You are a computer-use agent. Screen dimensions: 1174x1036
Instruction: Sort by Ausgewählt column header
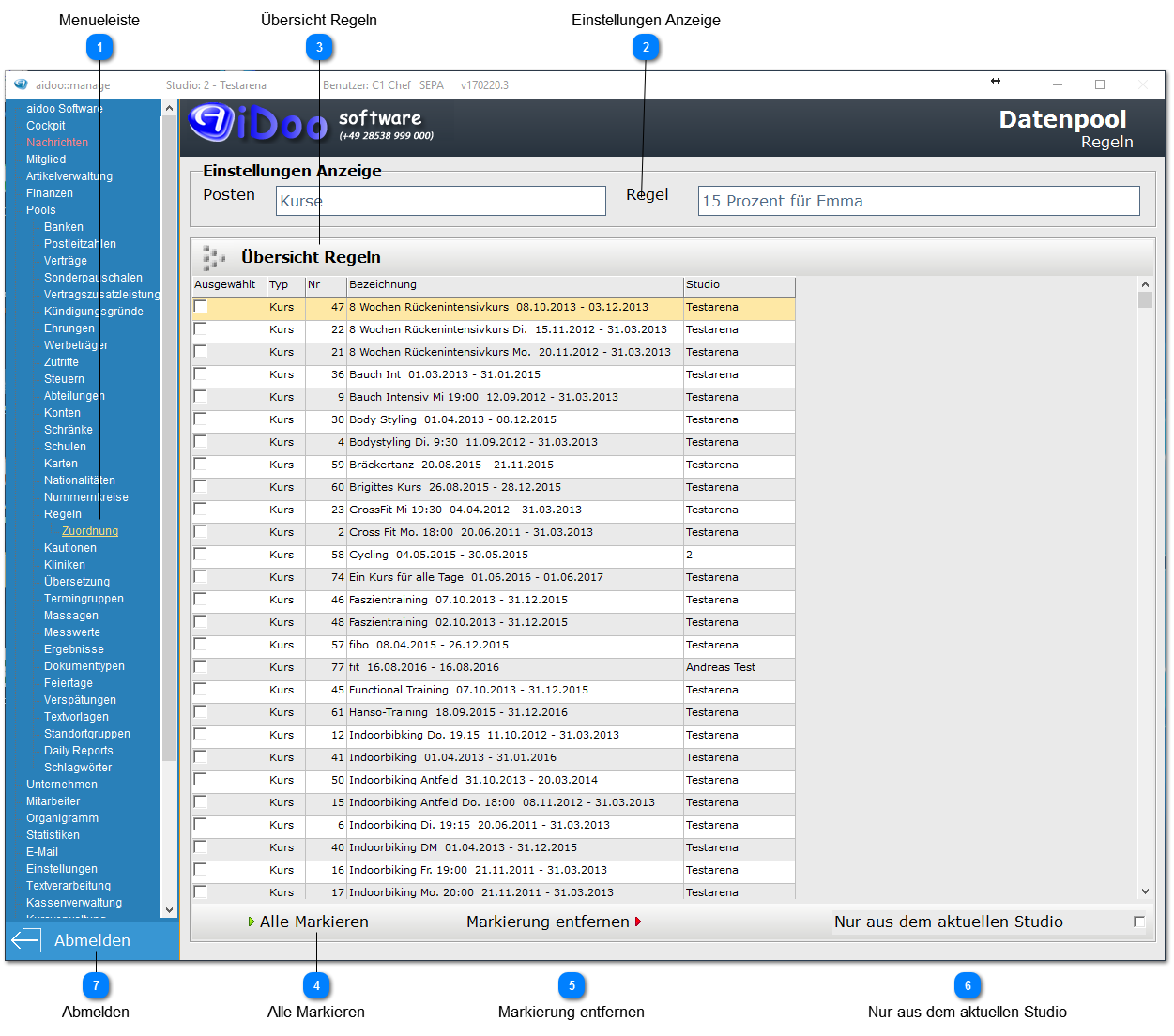229,284
